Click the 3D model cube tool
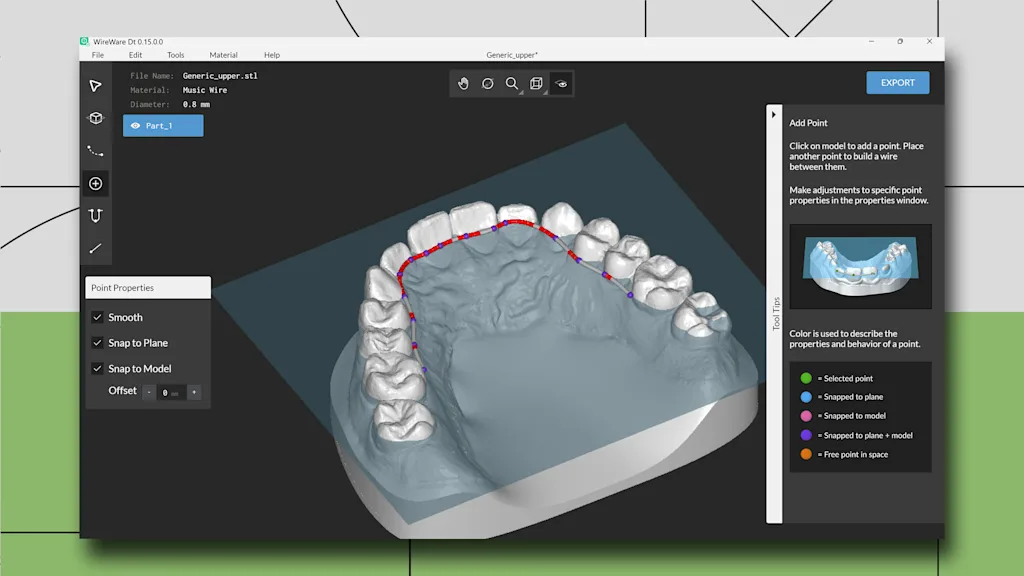The width and height of the screenshot is (1024, 576). pyautogui.click(x=96, y=118)
